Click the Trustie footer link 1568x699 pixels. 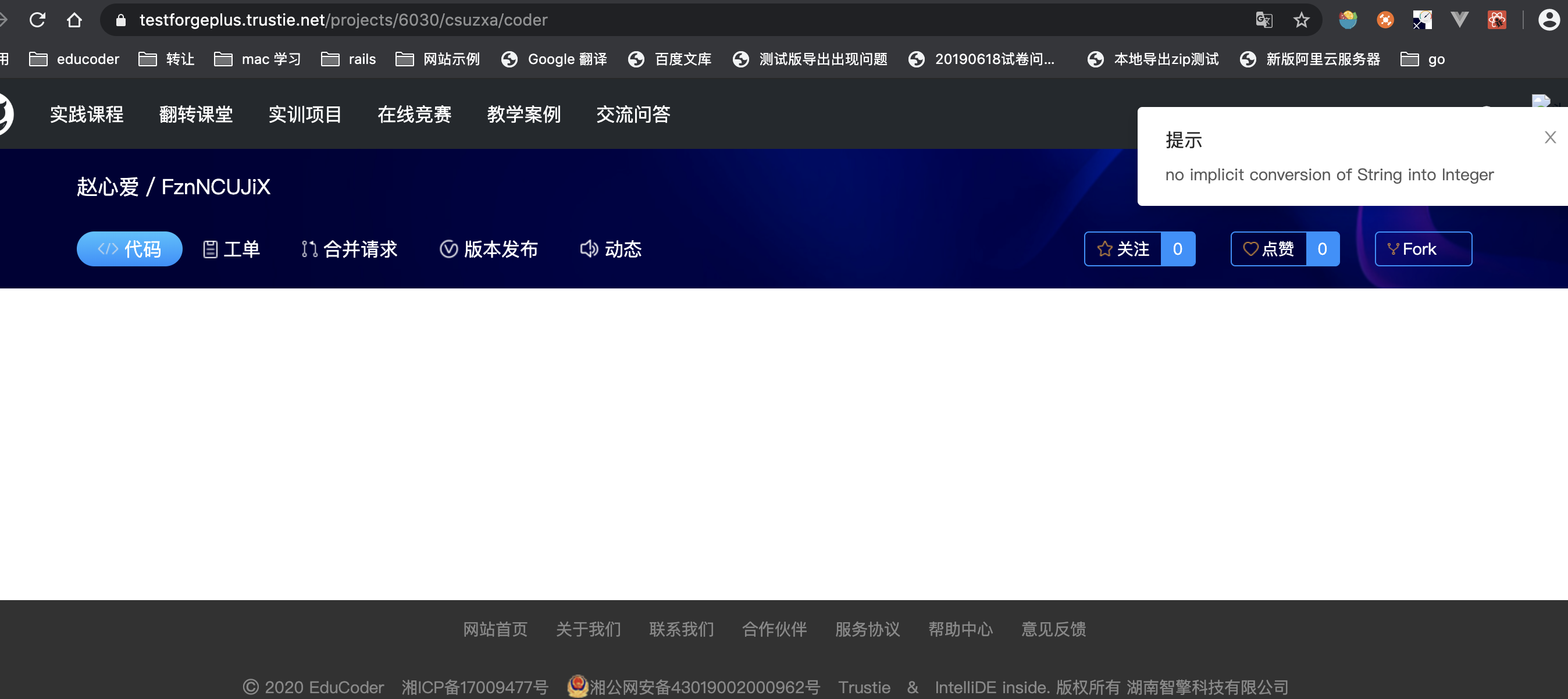click(864, 687)
